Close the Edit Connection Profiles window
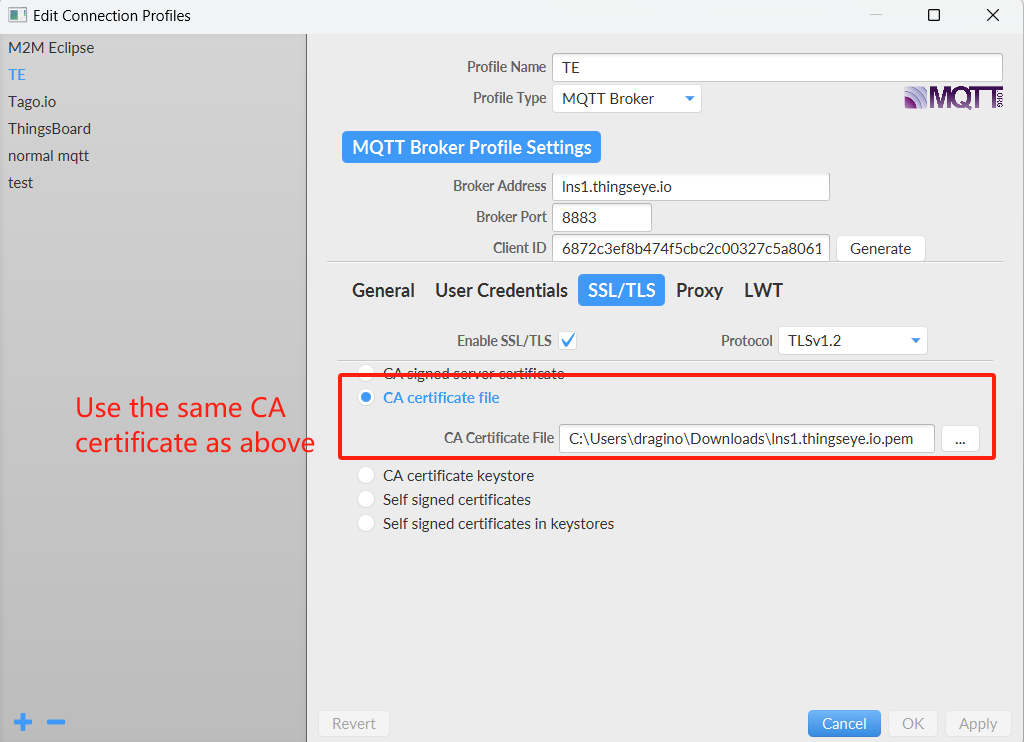This screenshot has width=1024, height=742. click(993, 15)
